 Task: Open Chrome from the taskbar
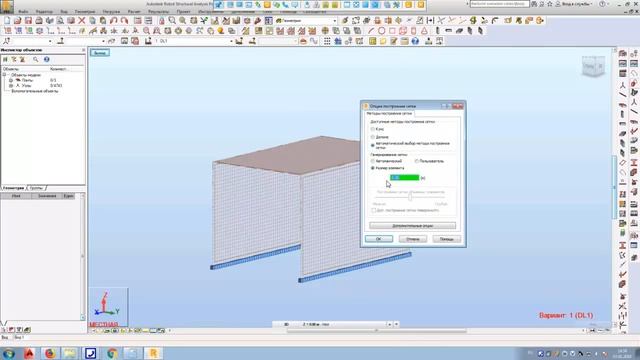(112, 353)
